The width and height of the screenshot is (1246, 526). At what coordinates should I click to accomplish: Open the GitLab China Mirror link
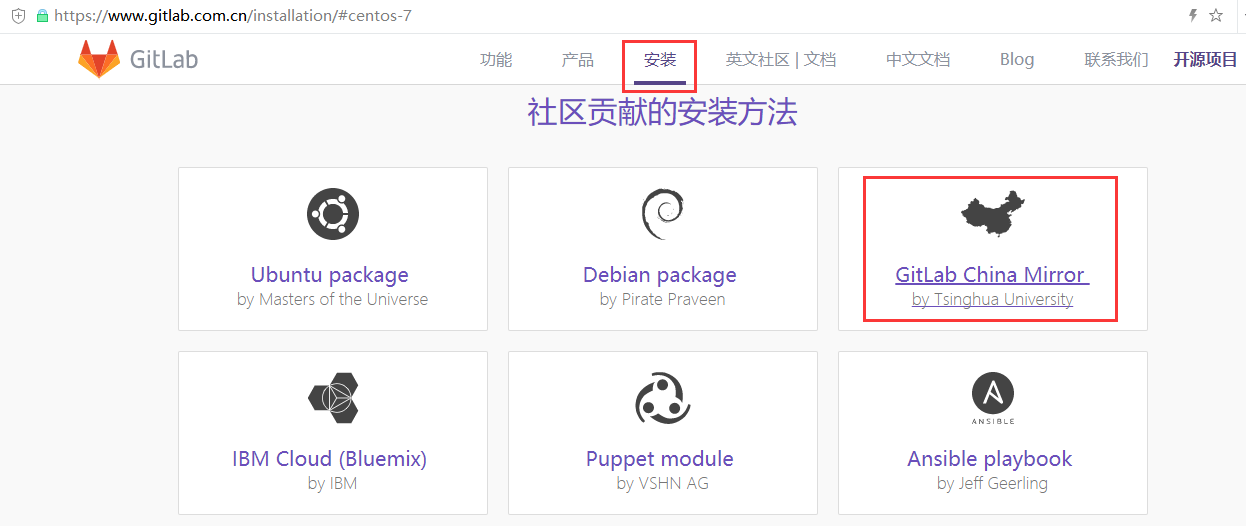[x=990, y=274]
